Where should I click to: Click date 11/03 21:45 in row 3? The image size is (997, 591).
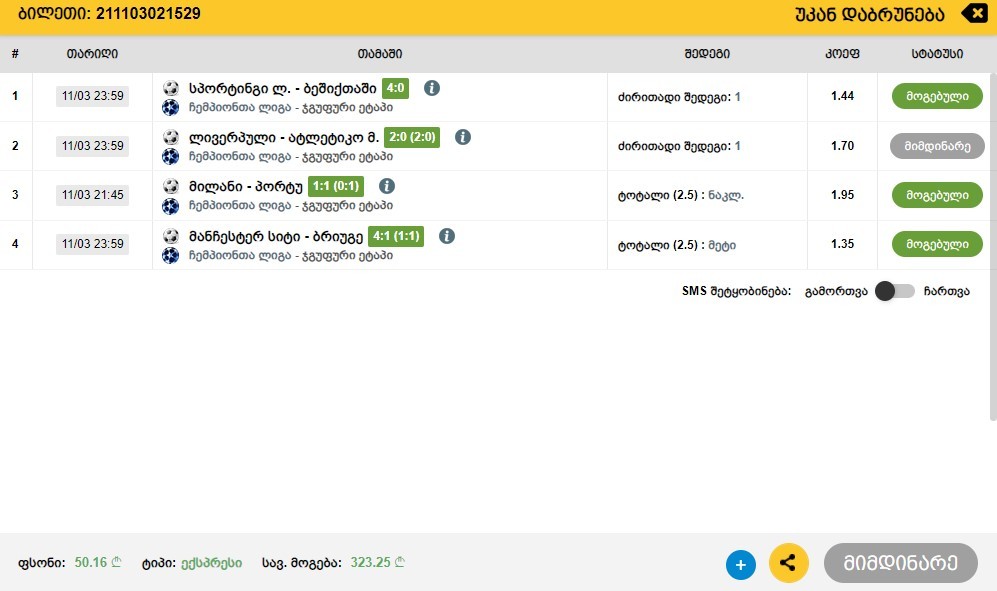pyautogui.click(x=93, y=195)
